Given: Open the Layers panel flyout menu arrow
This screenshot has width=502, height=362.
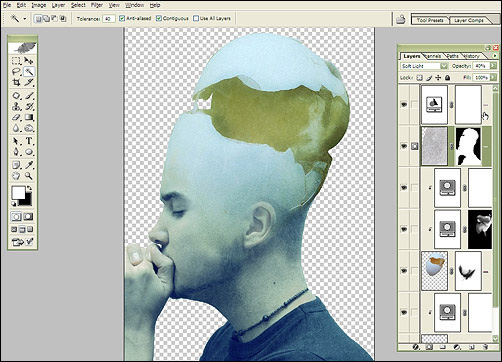Looking at the screenshot, I should click(x=495, y=56).
